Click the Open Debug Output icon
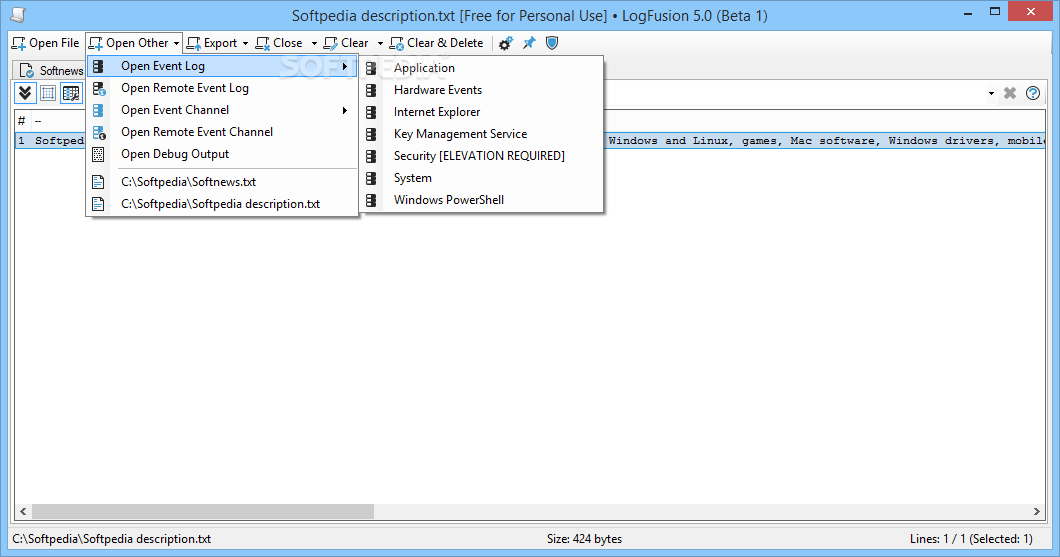This screenshot has height=557, width=1060. (99, 154)
